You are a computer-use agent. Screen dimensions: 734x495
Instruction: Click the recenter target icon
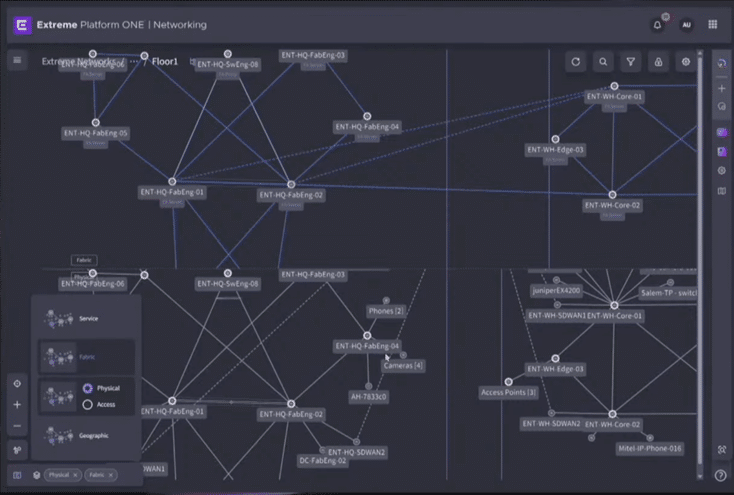coord(17,384)
